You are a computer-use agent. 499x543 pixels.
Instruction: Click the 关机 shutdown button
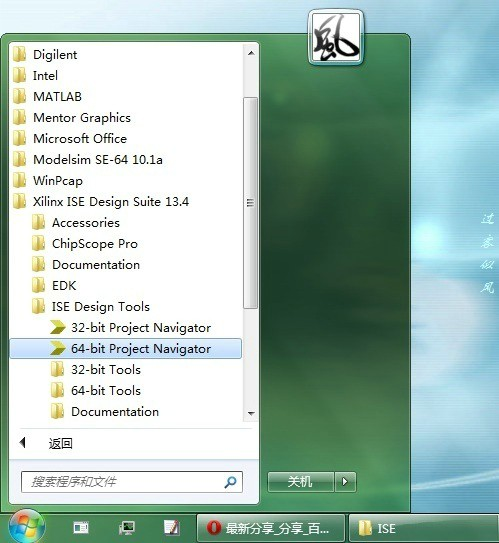[301, 482]
